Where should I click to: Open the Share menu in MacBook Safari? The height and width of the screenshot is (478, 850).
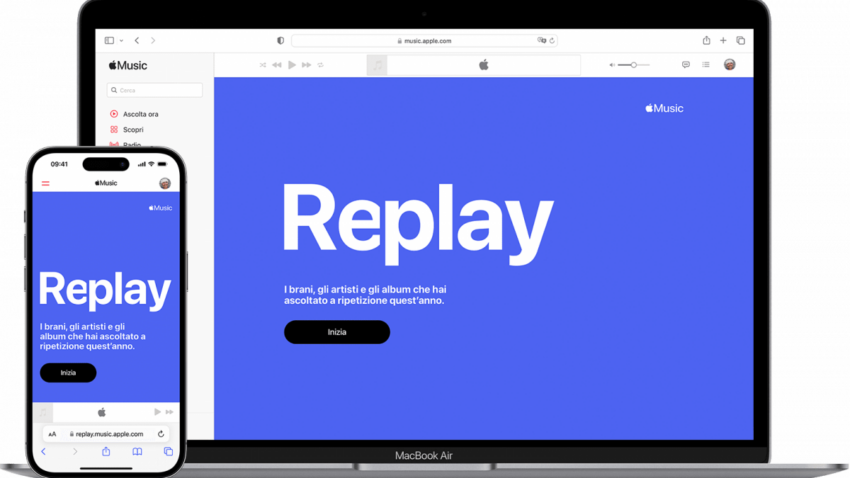706,40
